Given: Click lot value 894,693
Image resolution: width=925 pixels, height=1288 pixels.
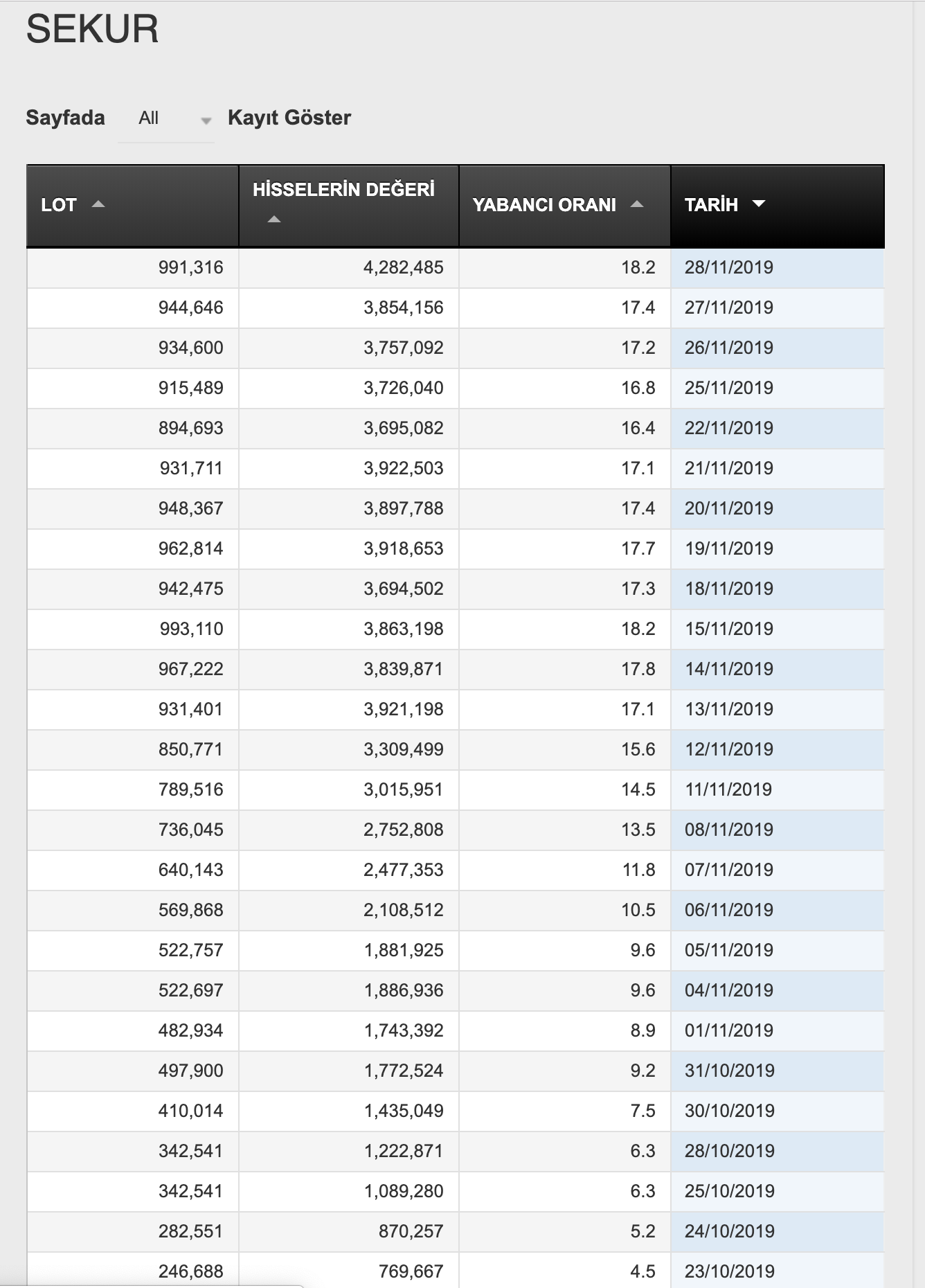Looking at the screenshot, I should pos(191,429).
